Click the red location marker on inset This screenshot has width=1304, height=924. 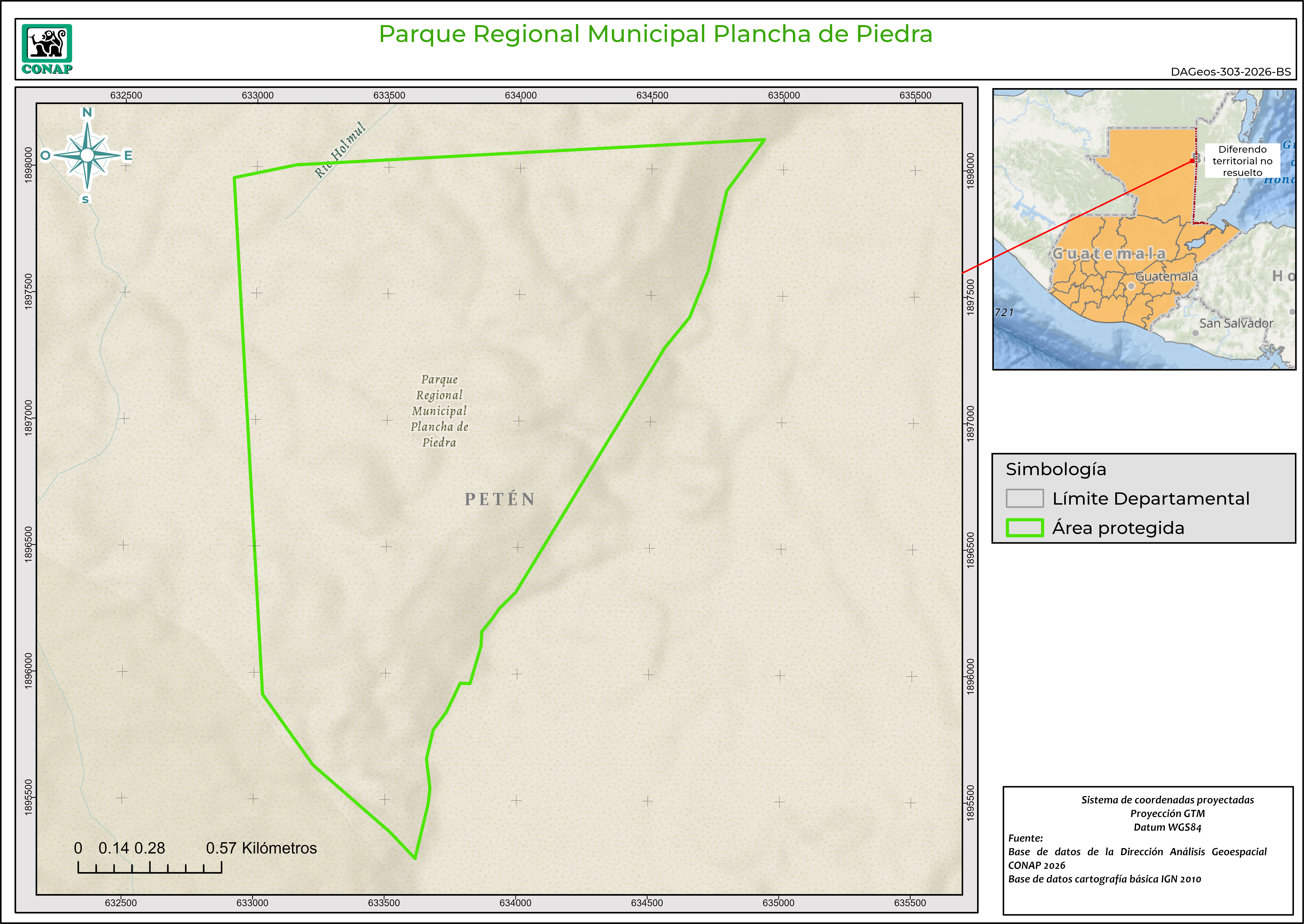1192,161
